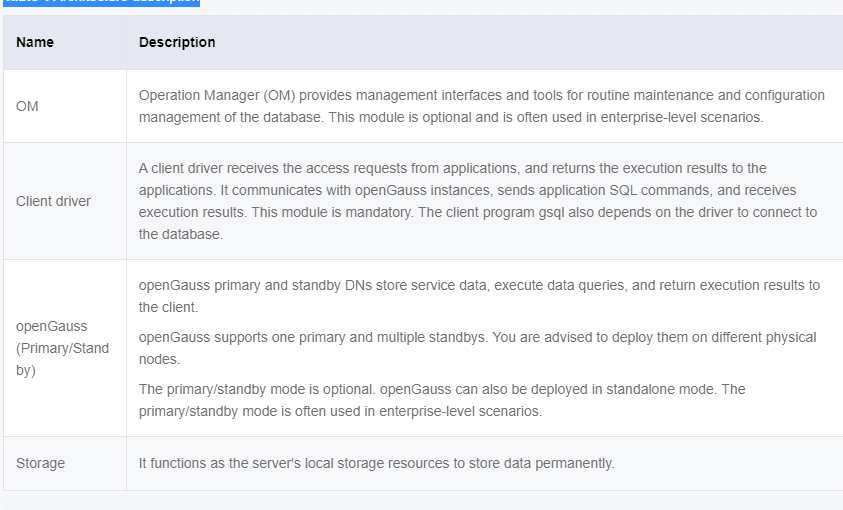Click the Storage description about local storage resources
843x510 pixels.
point(376,463)
